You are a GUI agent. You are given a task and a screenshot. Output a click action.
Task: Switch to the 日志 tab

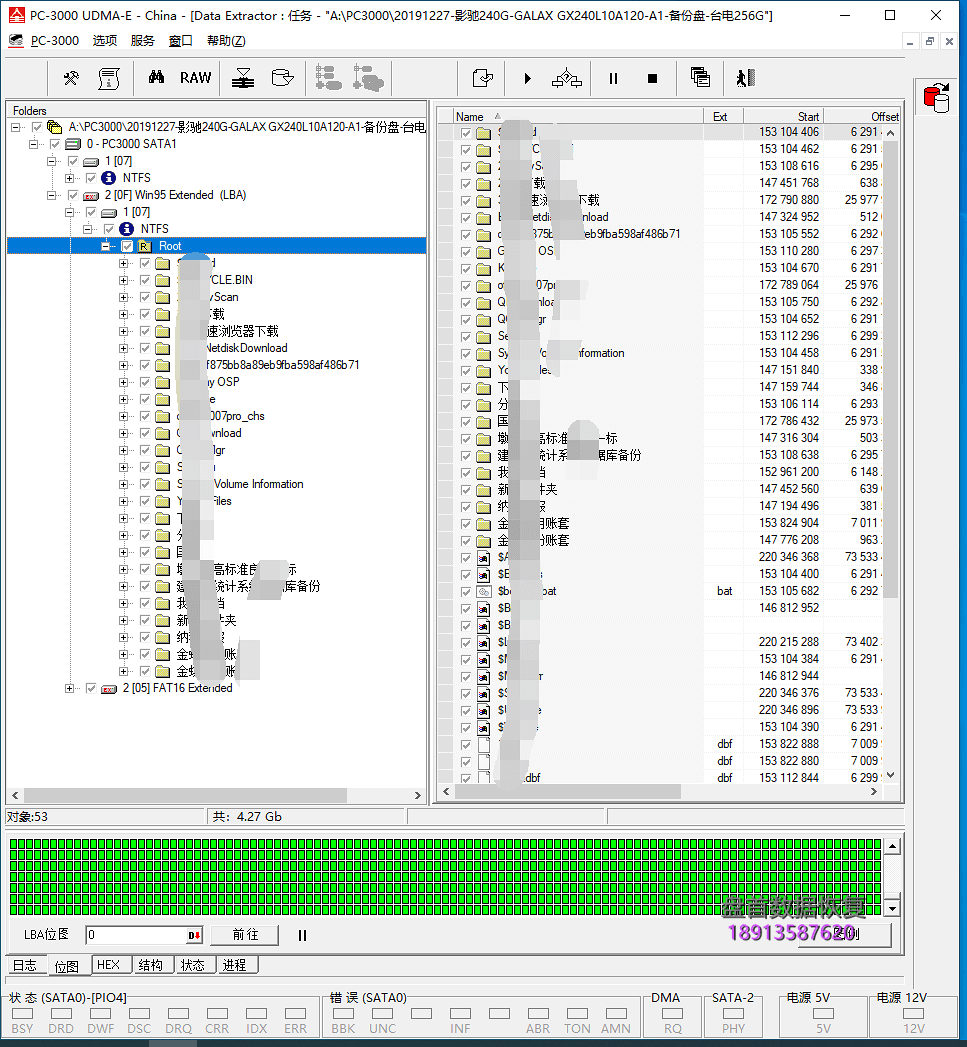25,965
